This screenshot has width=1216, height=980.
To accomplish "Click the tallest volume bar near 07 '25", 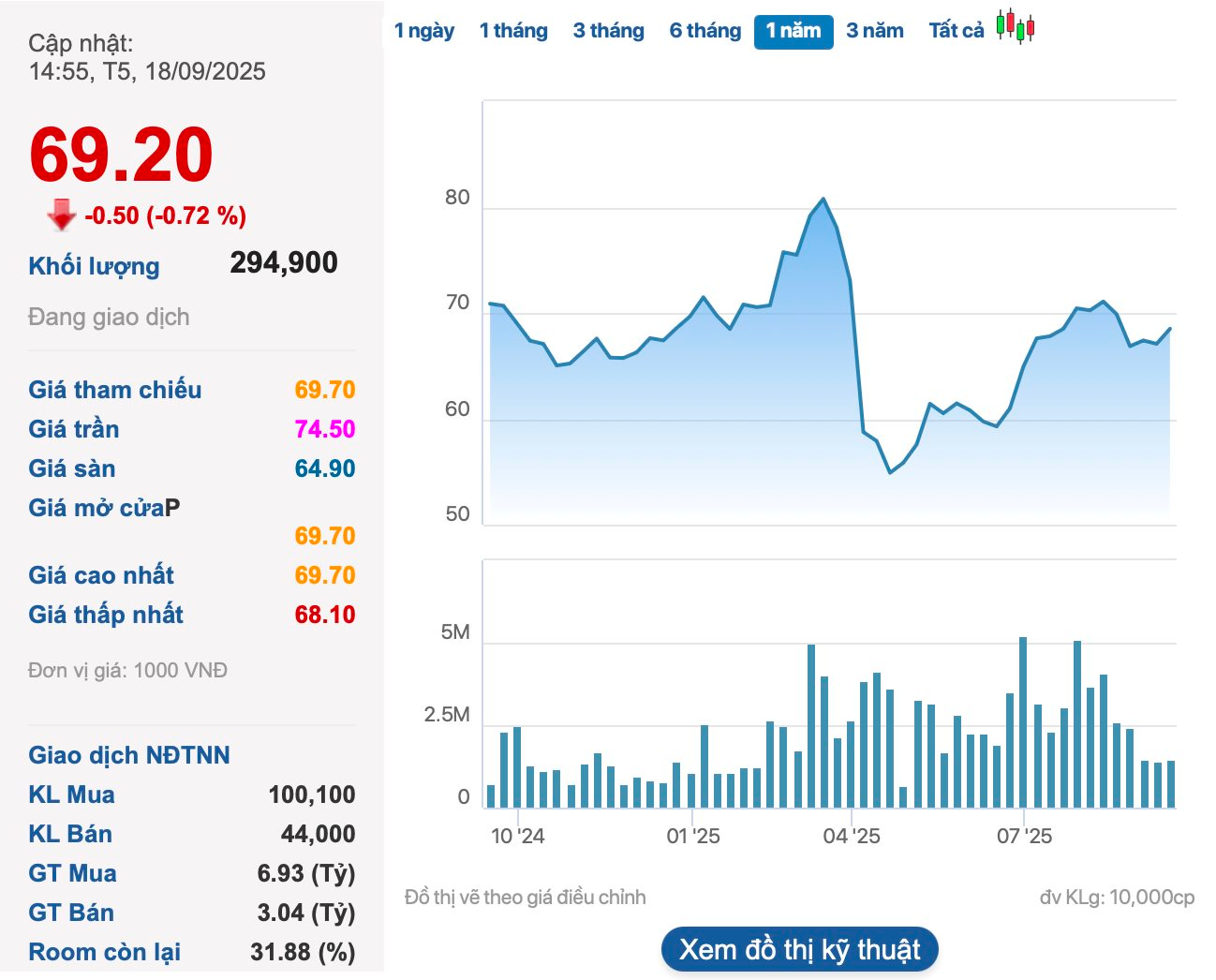I will [x=1023, y=721].
